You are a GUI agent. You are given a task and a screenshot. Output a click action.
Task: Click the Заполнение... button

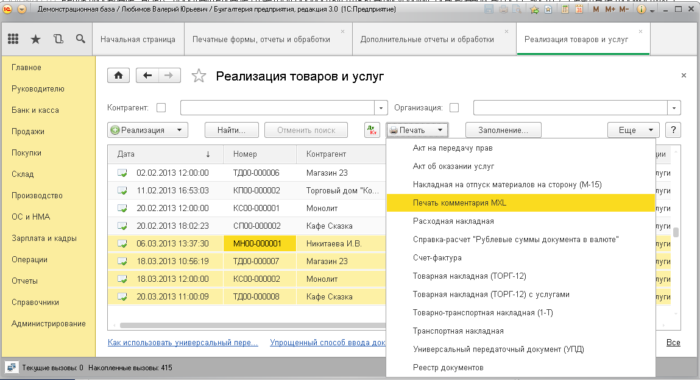503,130
